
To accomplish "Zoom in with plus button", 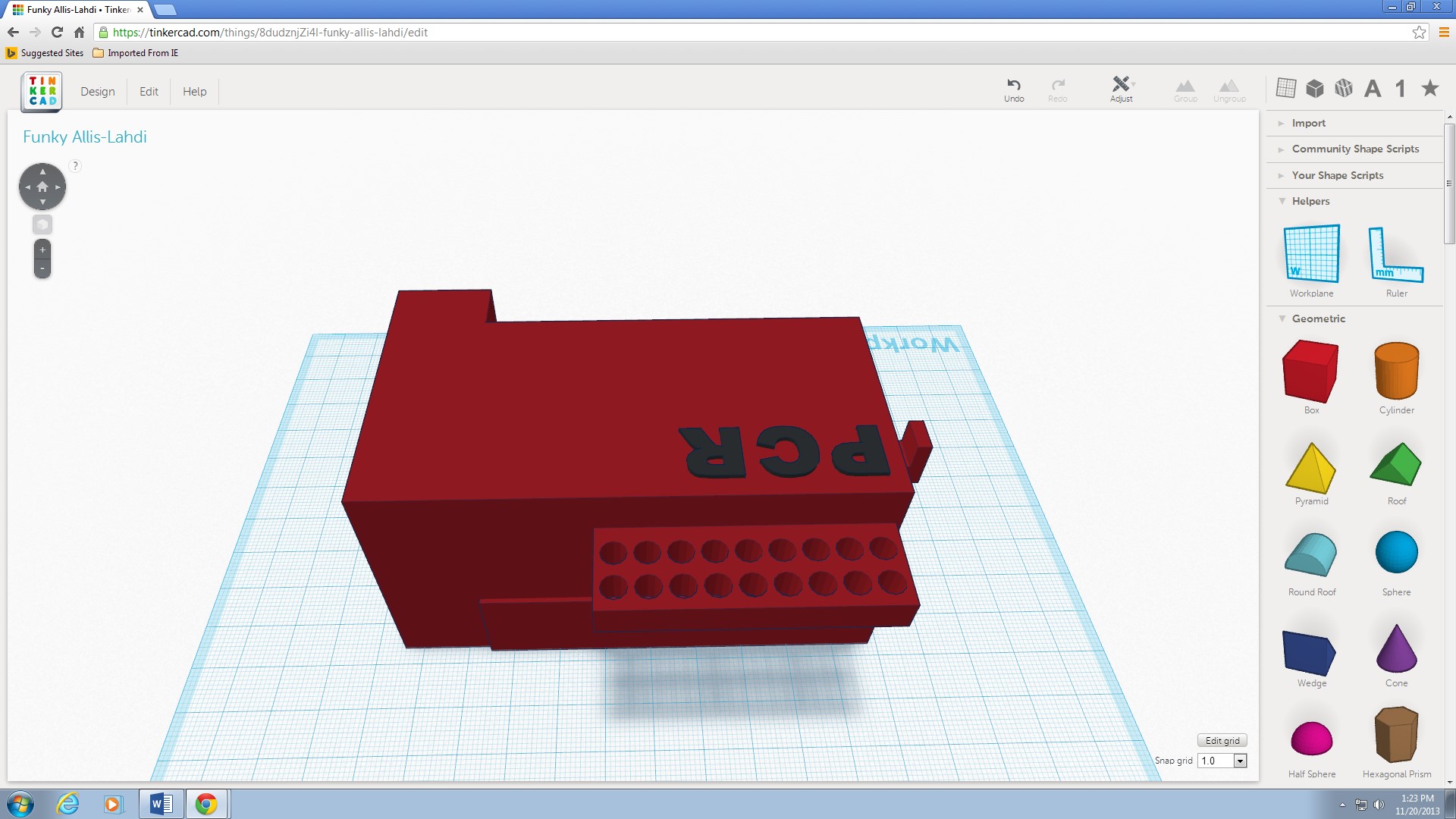I will [42, 249].
